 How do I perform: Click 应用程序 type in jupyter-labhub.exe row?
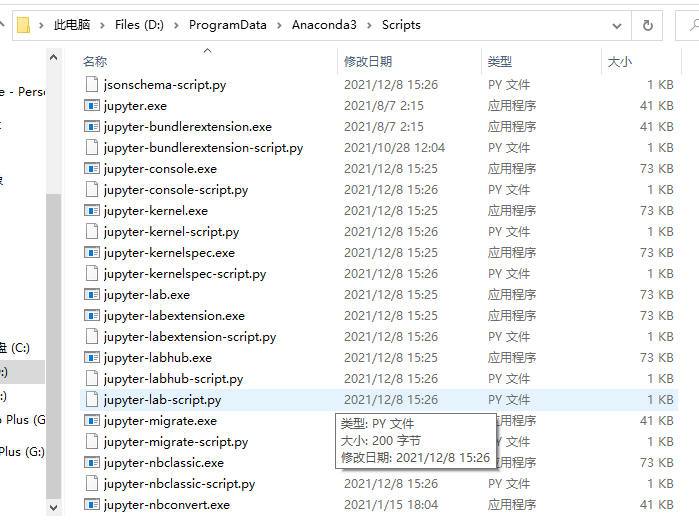[512, 357]
